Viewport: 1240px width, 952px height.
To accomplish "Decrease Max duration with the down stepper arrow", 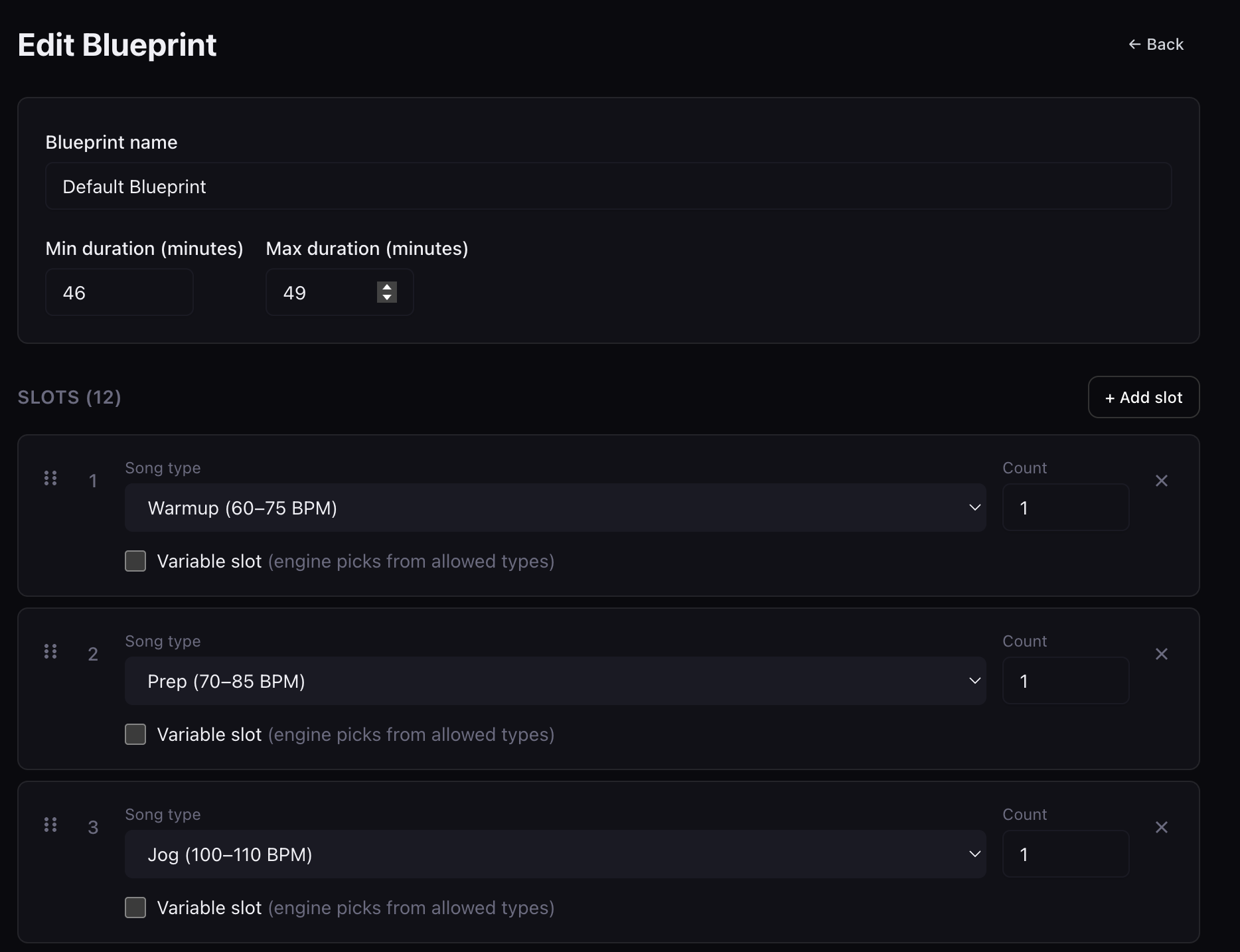I will coord(387,297).
